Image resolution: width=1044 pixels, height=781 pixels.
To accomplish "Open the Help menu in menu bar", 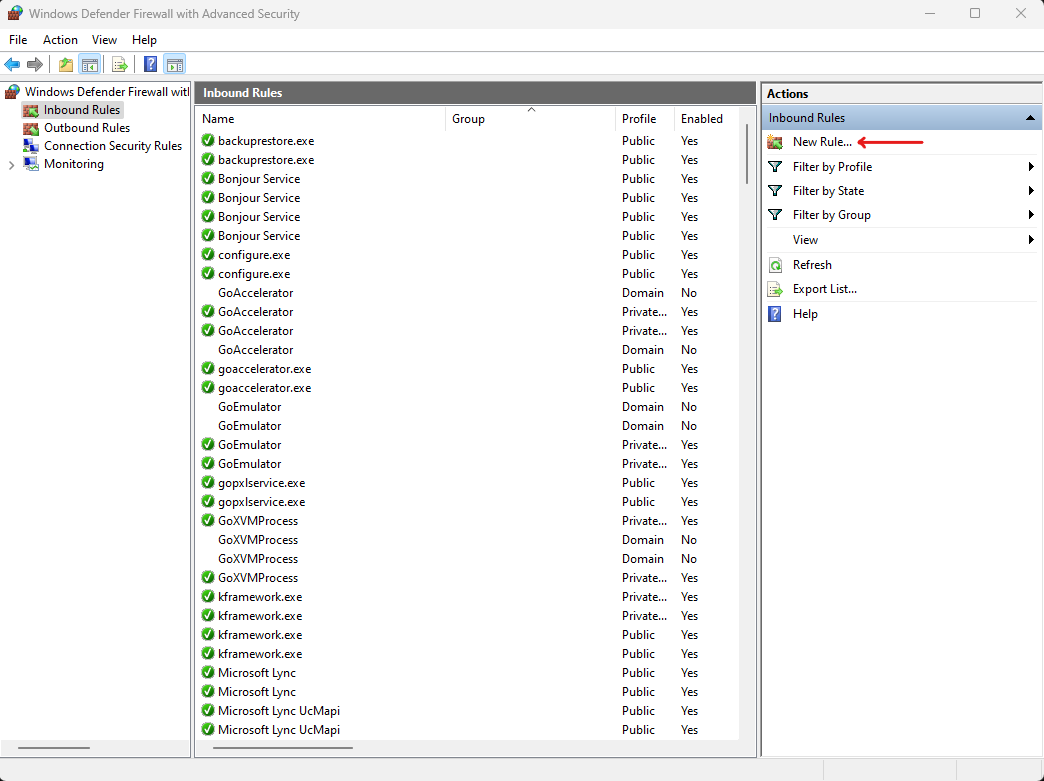I will point(144,40).
